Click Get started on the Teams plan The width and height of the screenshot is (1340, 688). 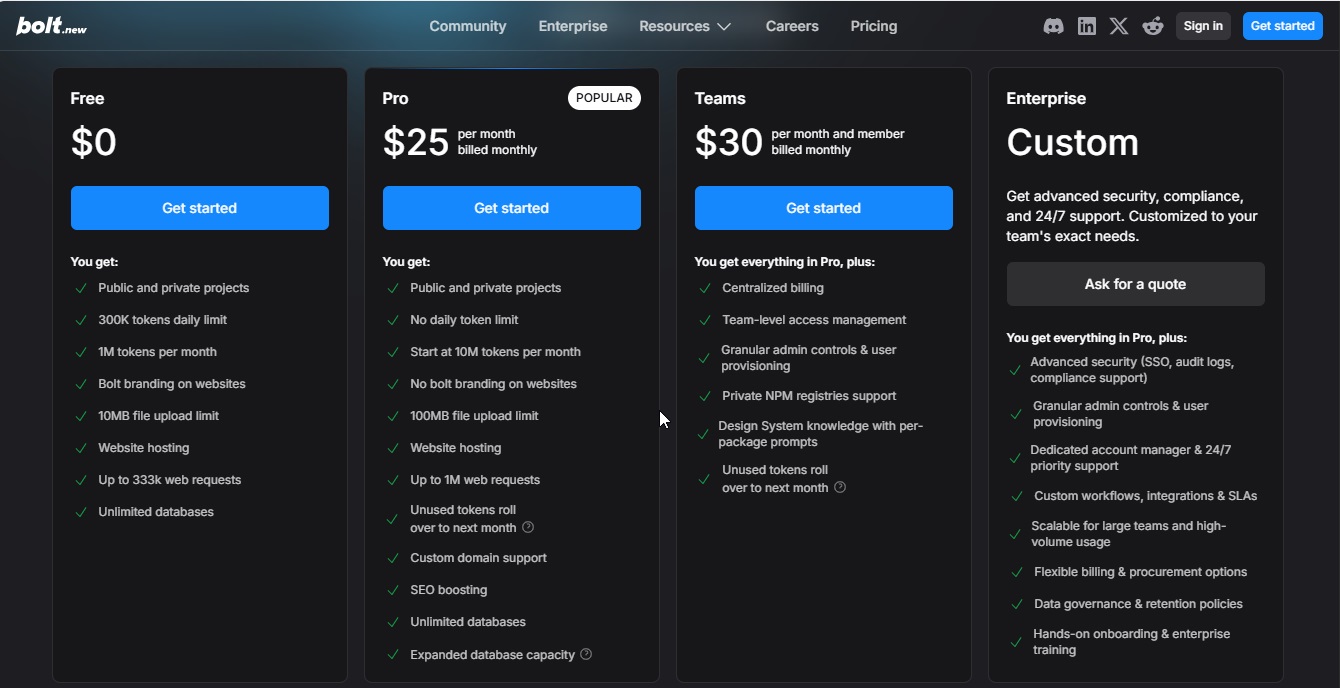[823, 207]
